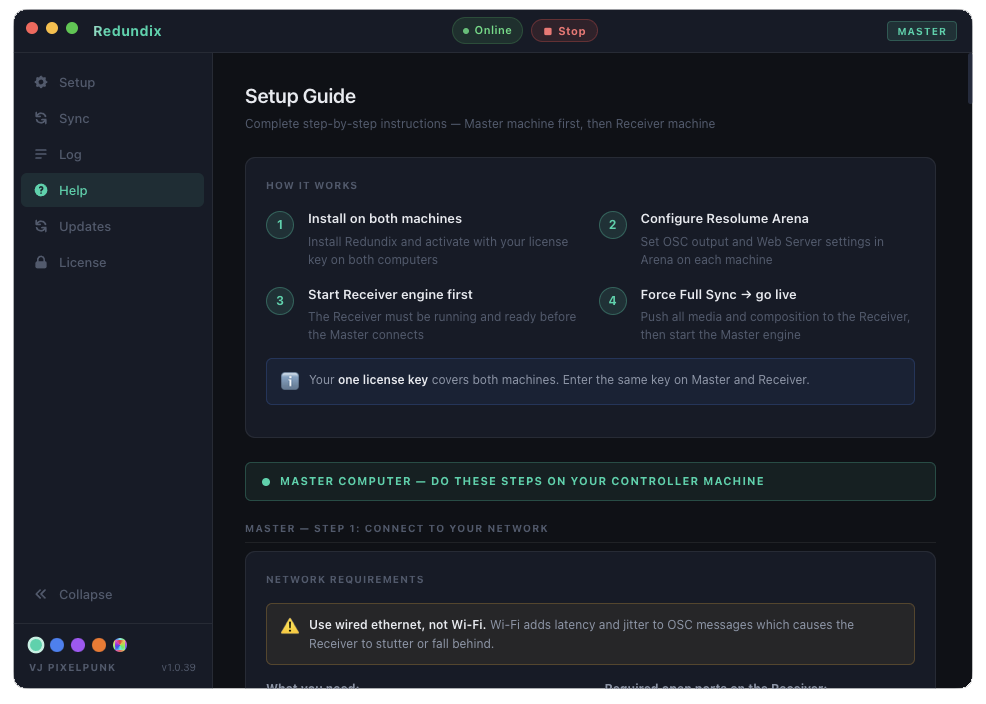Click the subtitle 'Complete step-by-step instructions' line

click(480, 124)
